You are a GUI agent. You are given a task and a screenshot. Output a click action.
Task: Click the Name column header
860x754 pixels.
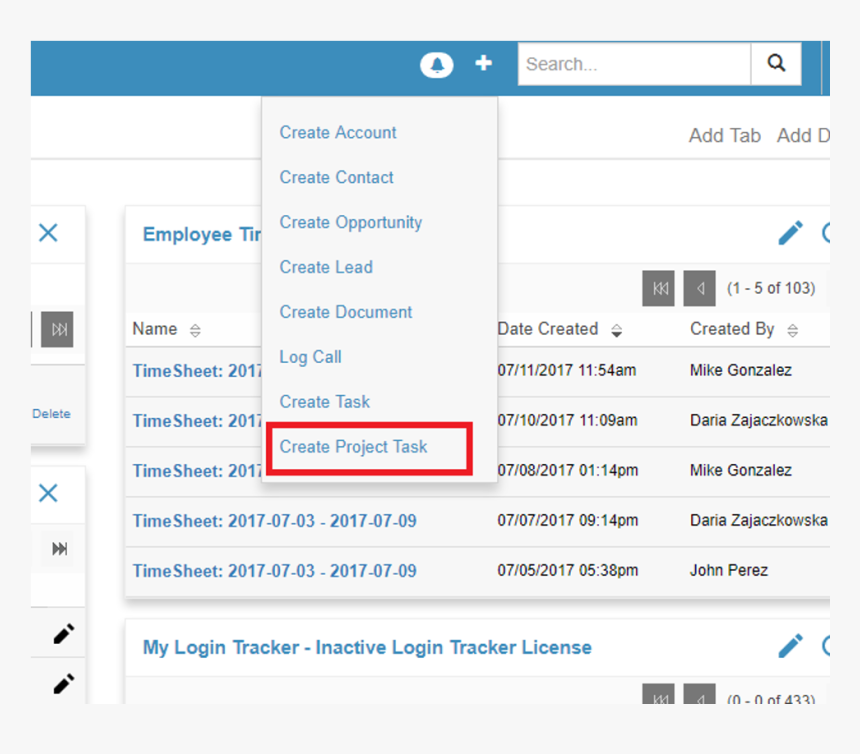[155, 329]
